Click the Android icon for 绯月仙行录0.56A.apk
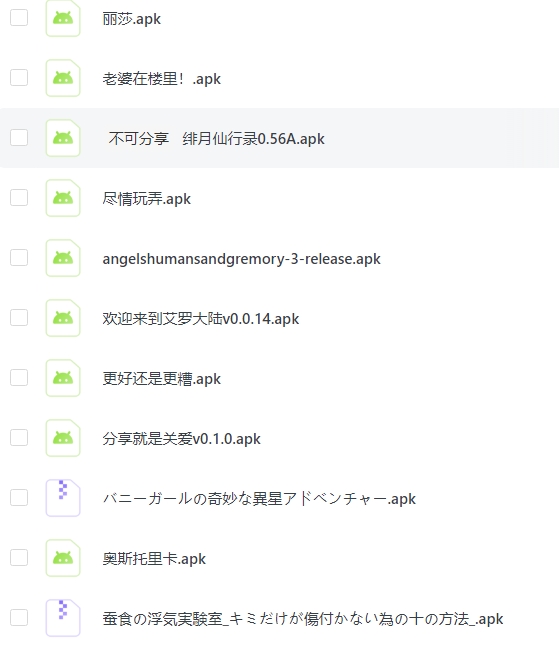Viewport: 559px width, 649px height. click(63, 138)
